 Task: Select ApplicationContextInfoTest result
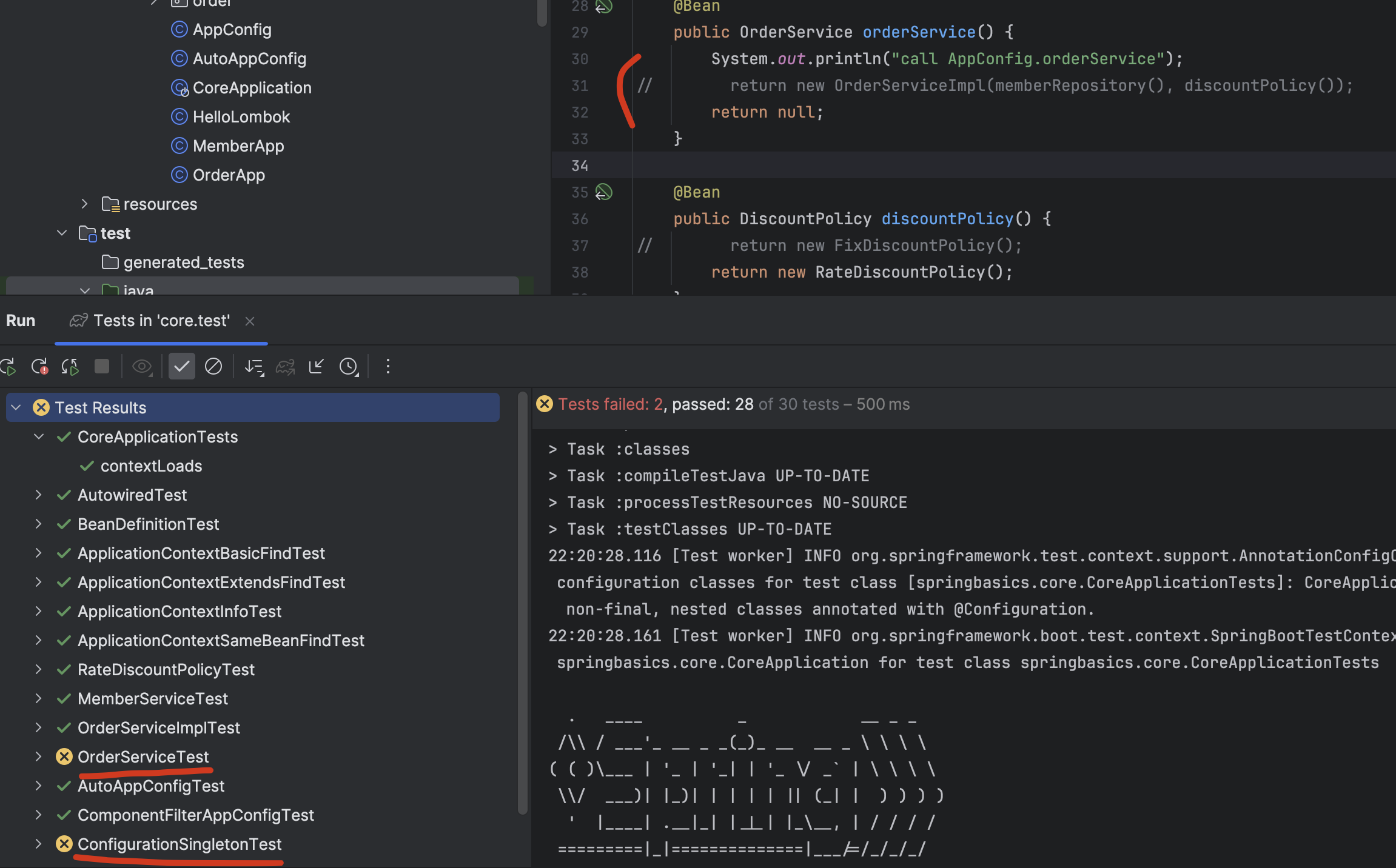180,612
